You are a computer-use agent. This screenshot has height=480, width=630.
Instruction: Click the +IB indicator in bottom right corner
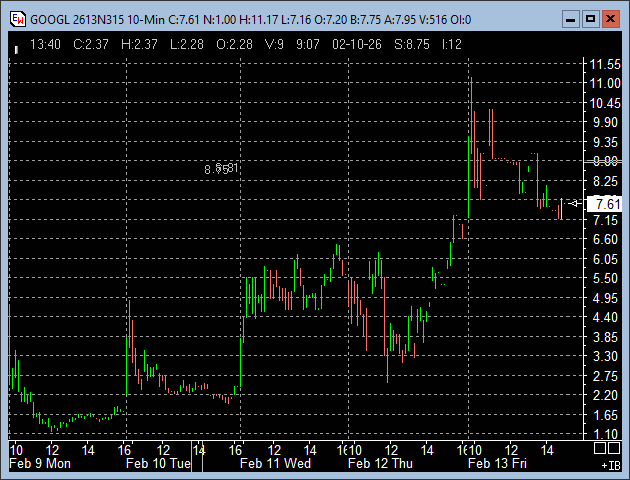609,465
